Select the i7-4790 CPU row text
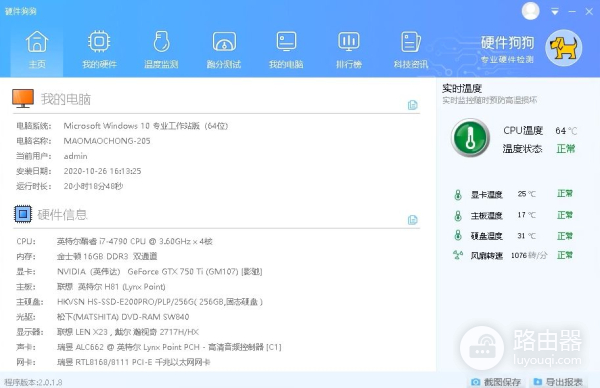 (134, 241)
